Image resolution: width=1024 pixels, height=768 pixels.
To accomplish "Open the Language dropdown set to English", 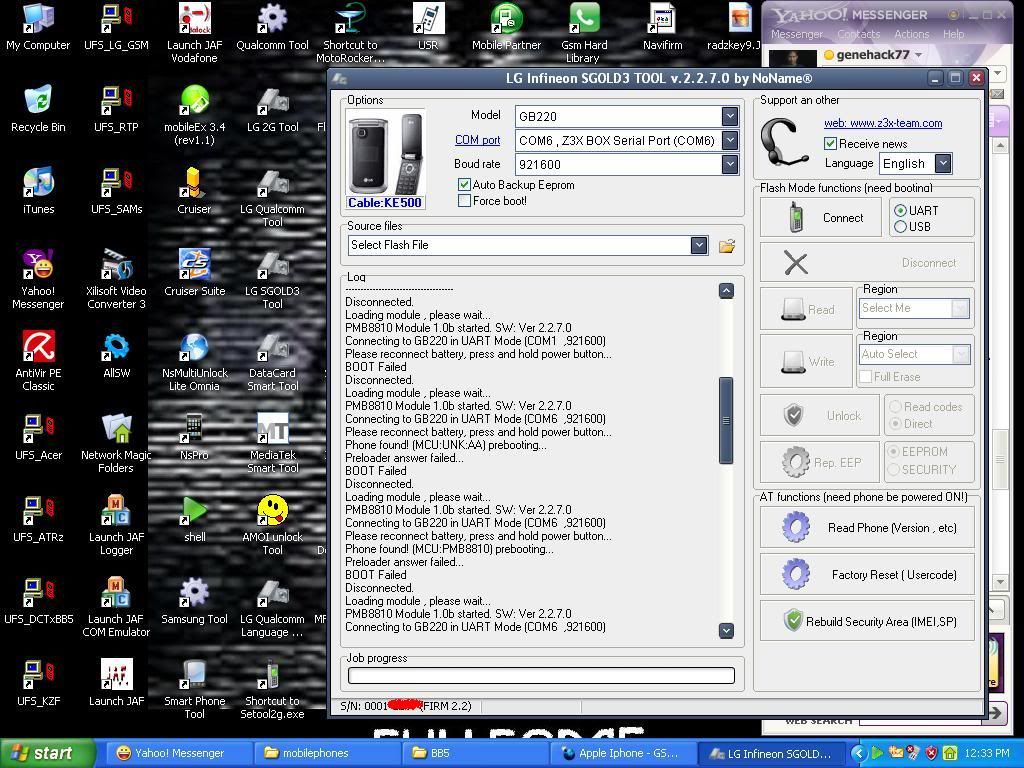I will (x=942, y=163).
